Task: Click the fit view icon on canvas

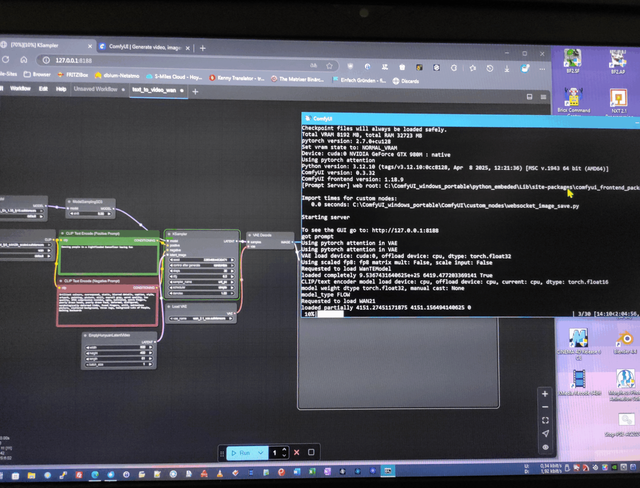Action: (x=545, y=420)
